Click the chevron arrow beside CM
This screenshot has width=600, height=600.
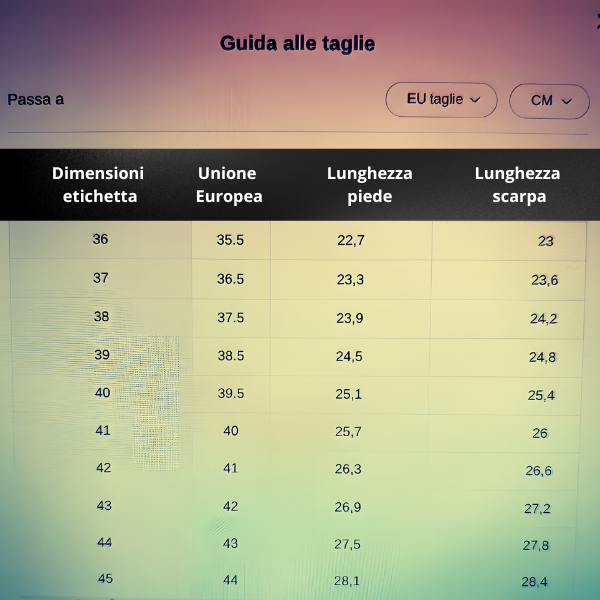[566, 101]
